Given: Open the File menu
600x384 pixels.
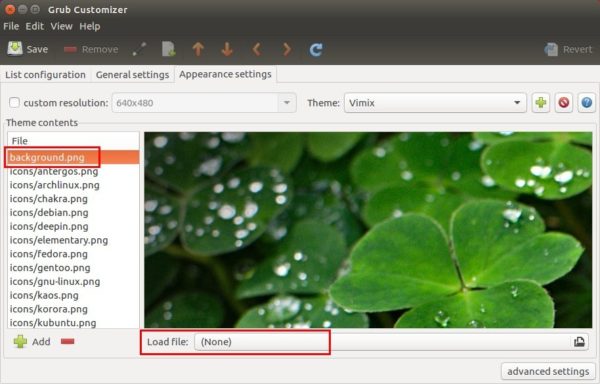Looking at the screenshot, I should (x=11, y=26).
